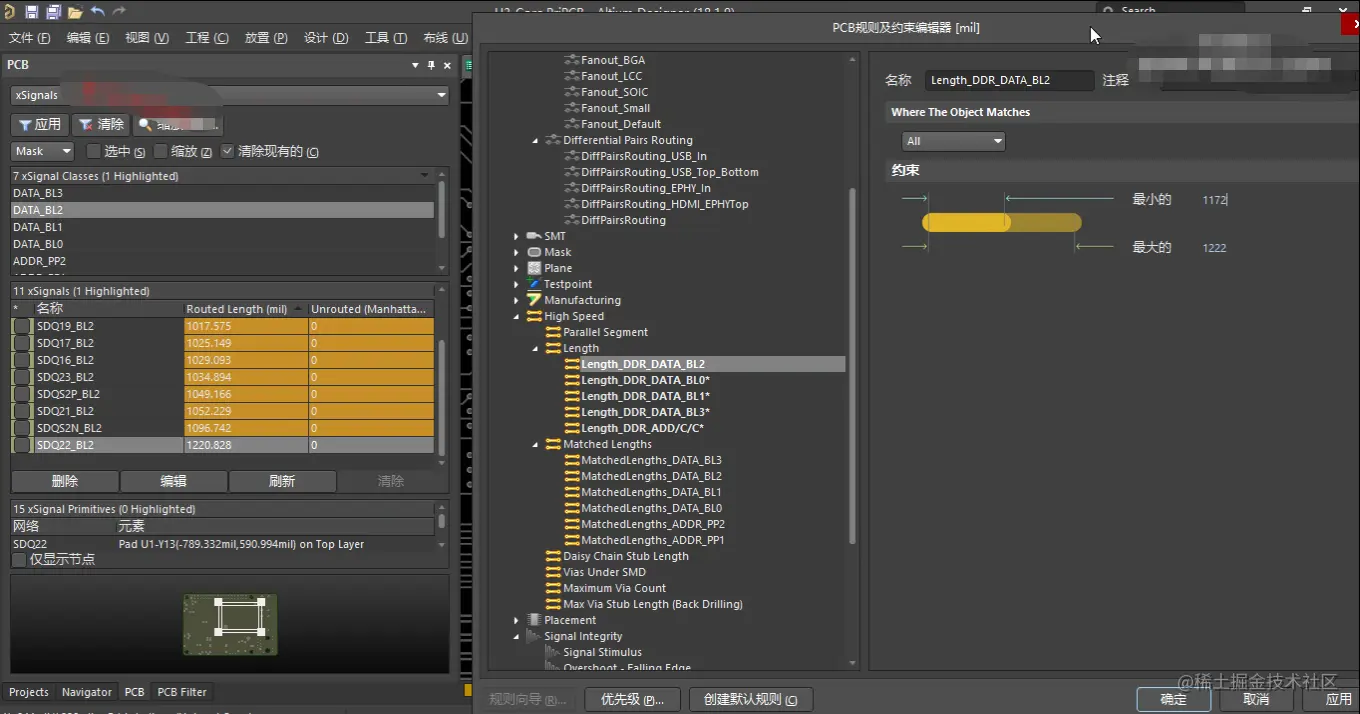Click the Open folder icon in the quick toolbar
This screenshot has width=1360, height=714.
(x=75, y=12)
